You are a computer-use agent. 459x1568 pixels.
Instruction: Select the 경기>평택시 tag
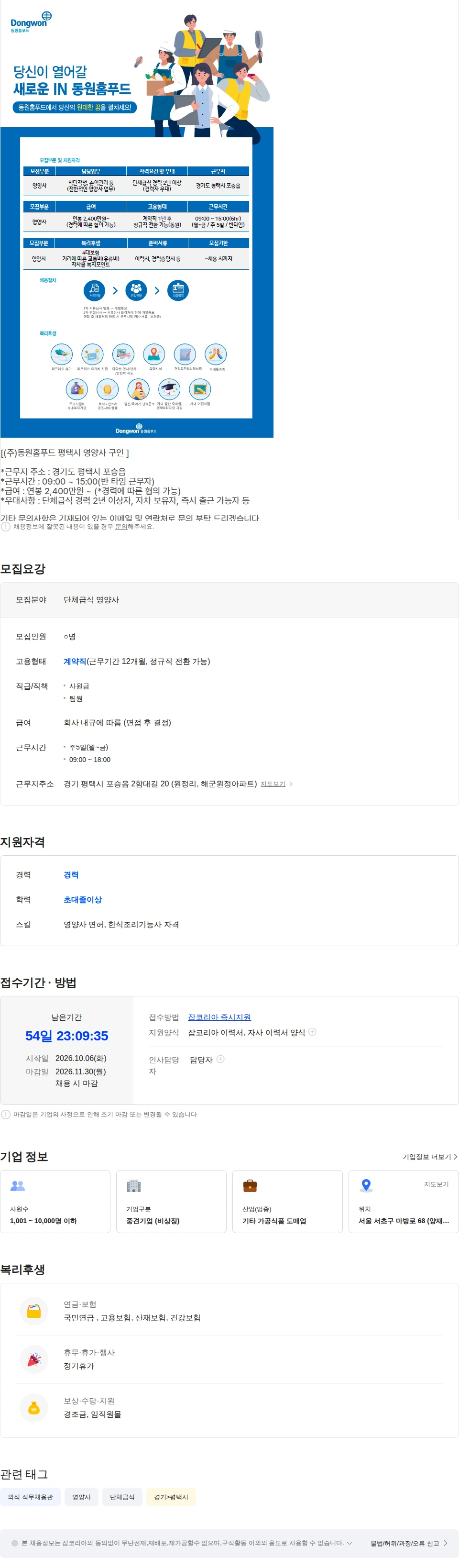coord(171,1497)
